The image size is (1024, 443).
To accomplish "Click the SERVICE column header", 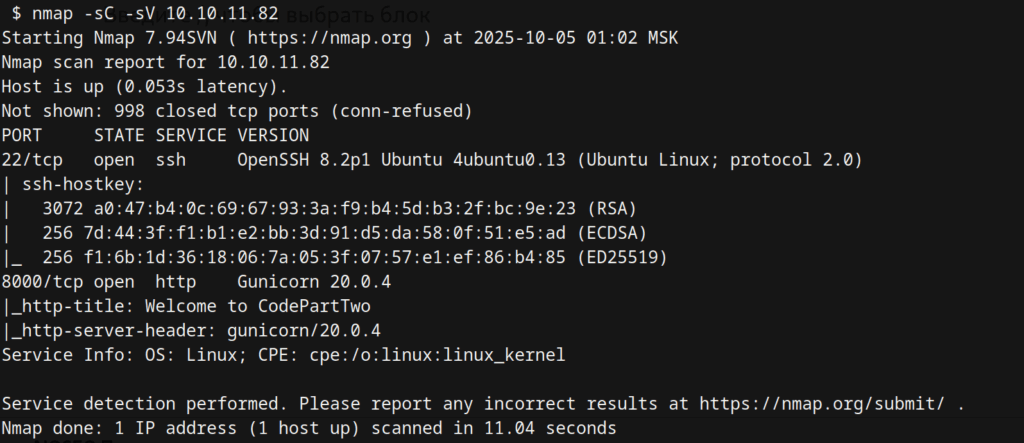I will pyautogui.click(x=191, y=135).
